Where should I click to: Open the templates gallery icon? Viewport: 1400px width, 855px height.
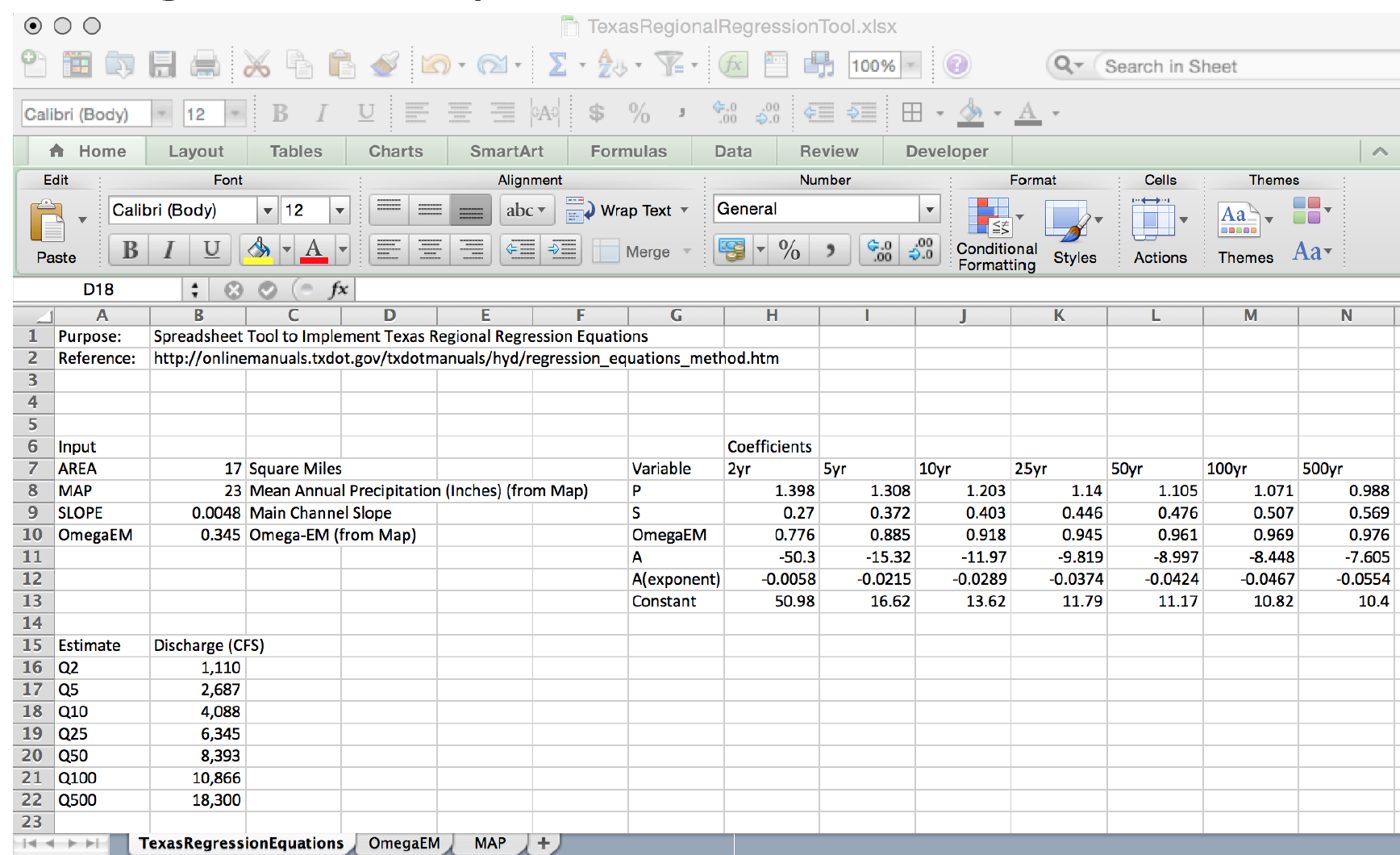click(x=77, y=65)
